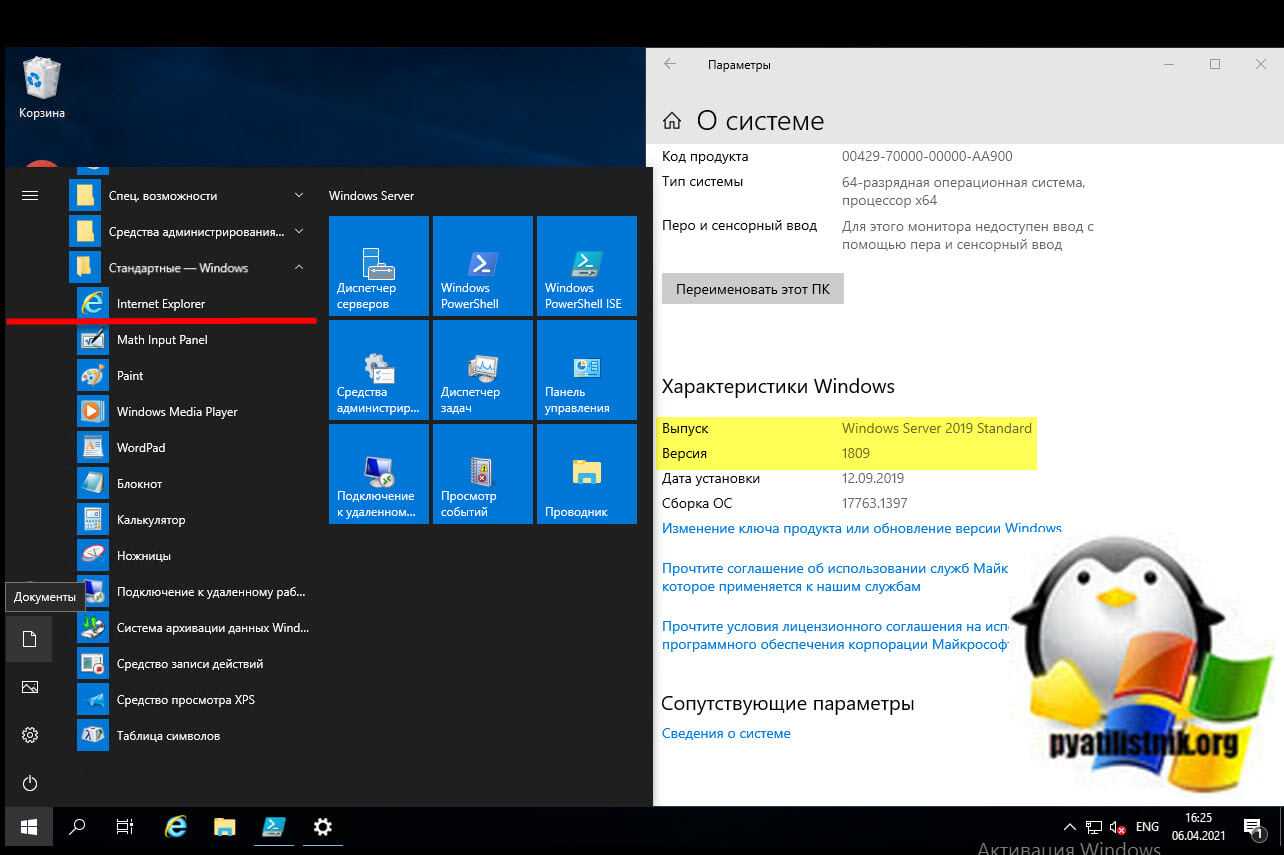The width and height of the screenshot is (1284, 855).
Task: Open File Explorer from taskbar
Action: (x=225, y=827)
